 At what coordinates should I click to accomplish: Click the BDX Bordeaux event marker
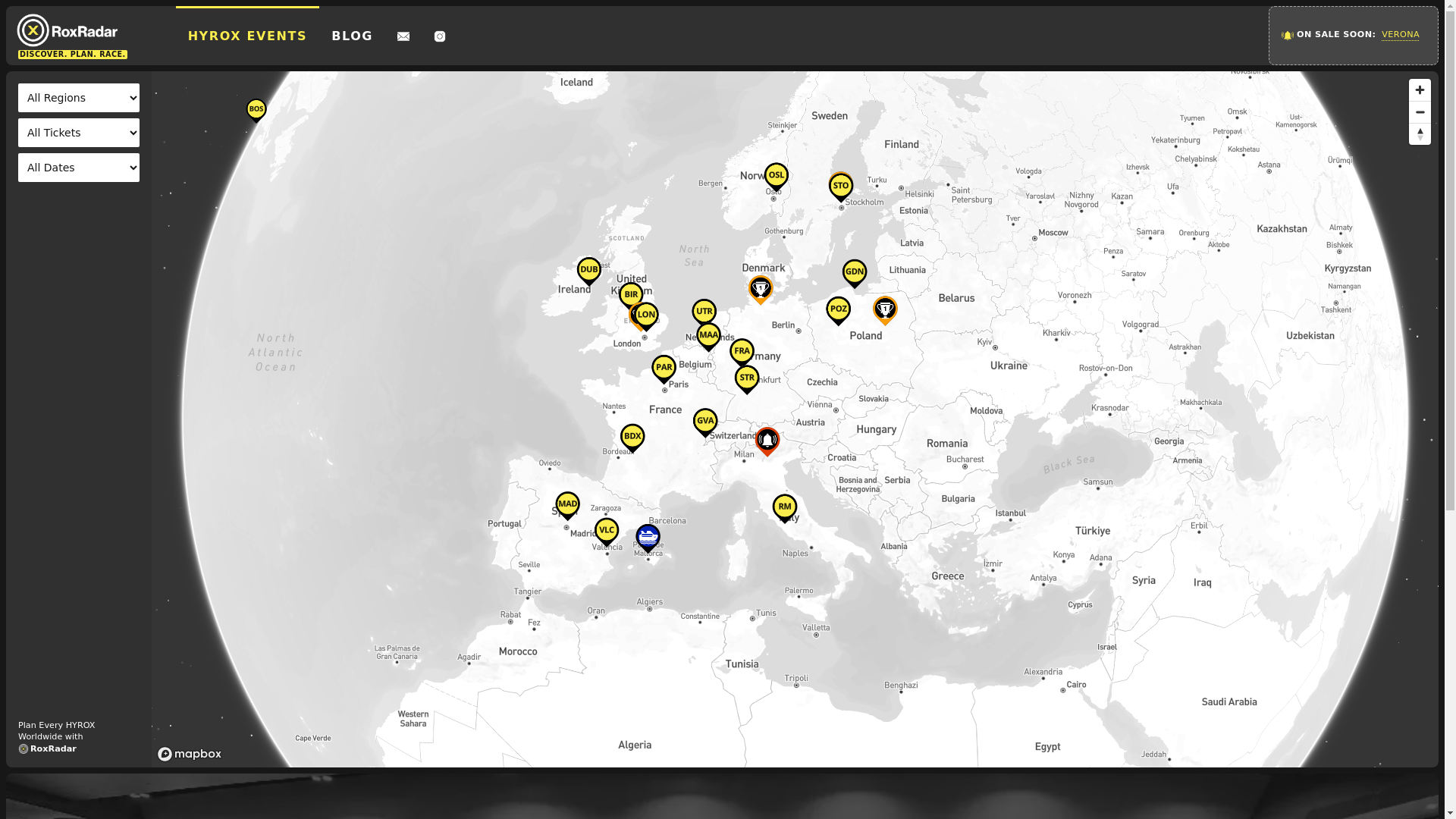pos(632,438)
